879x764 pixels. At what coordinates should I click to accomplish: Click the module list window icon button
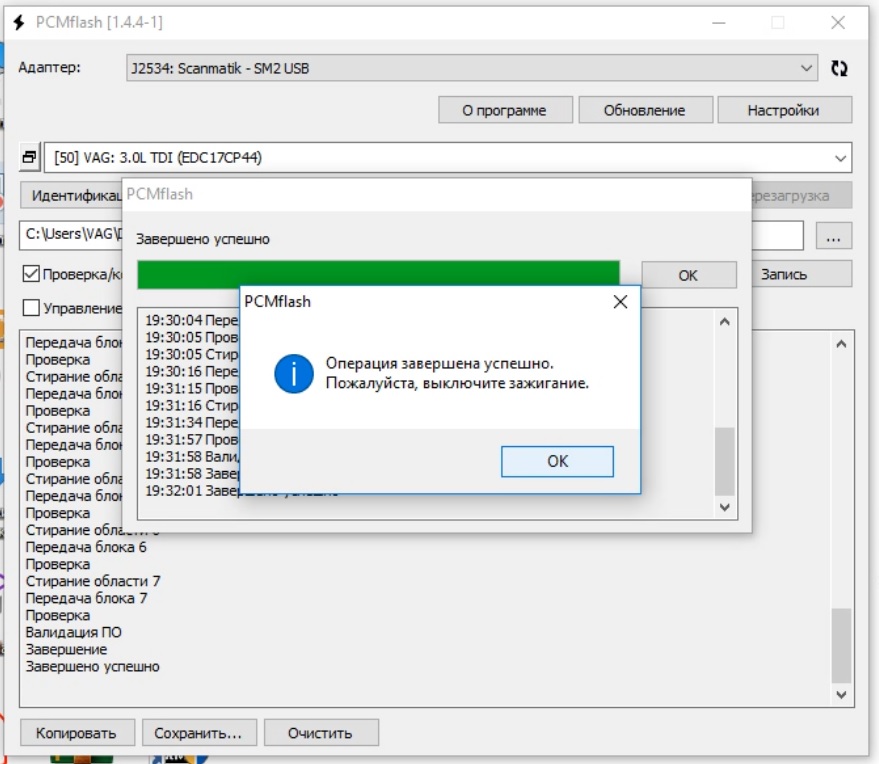(x=30, y=158)
